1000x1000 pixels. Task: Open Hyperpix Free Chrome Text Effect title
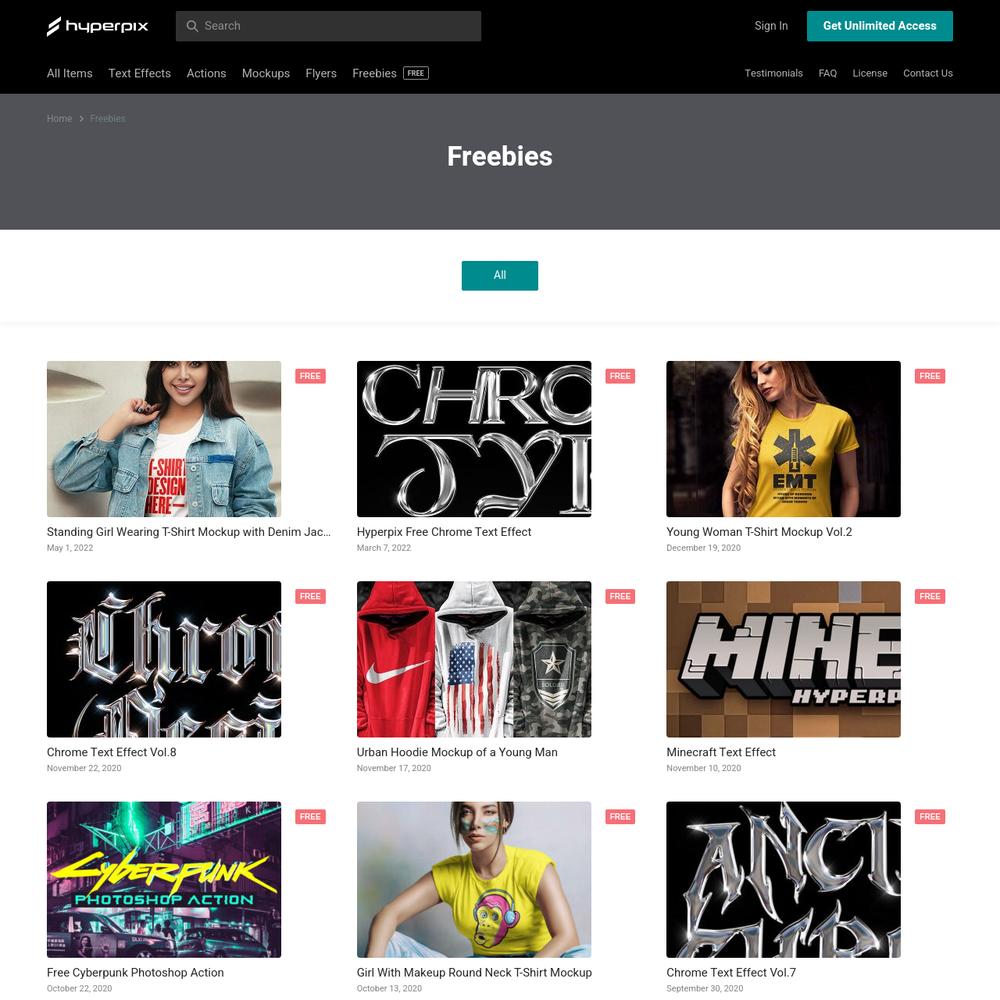444,532
